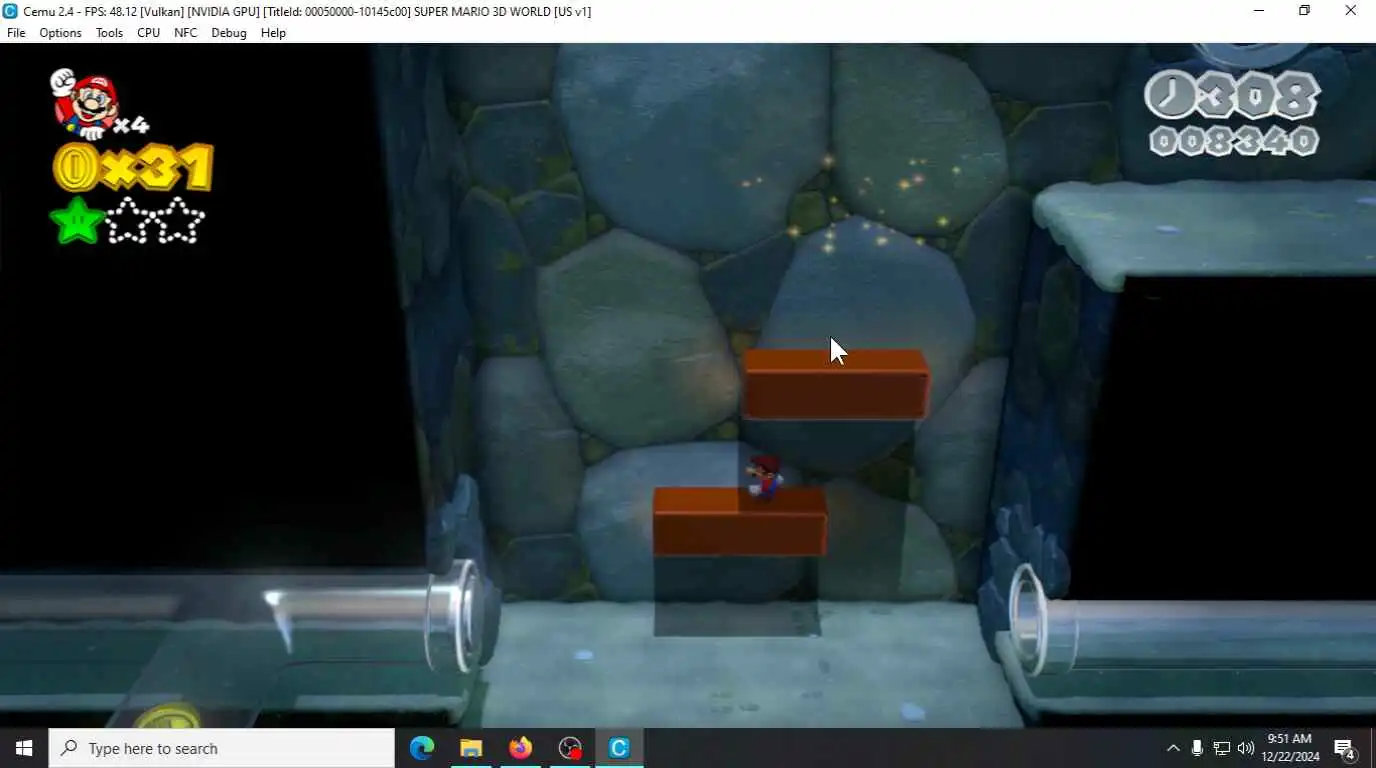
Task: Click the Cemu logo in title bar
Action: (10, 11)
